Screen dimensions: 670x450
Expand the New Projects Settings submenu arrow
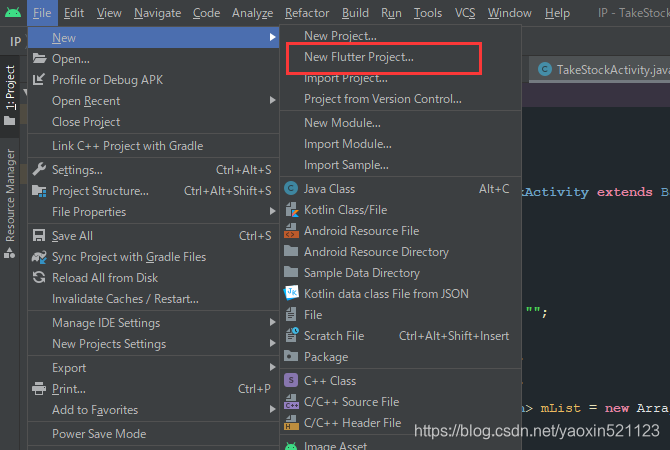click(272, 343)
